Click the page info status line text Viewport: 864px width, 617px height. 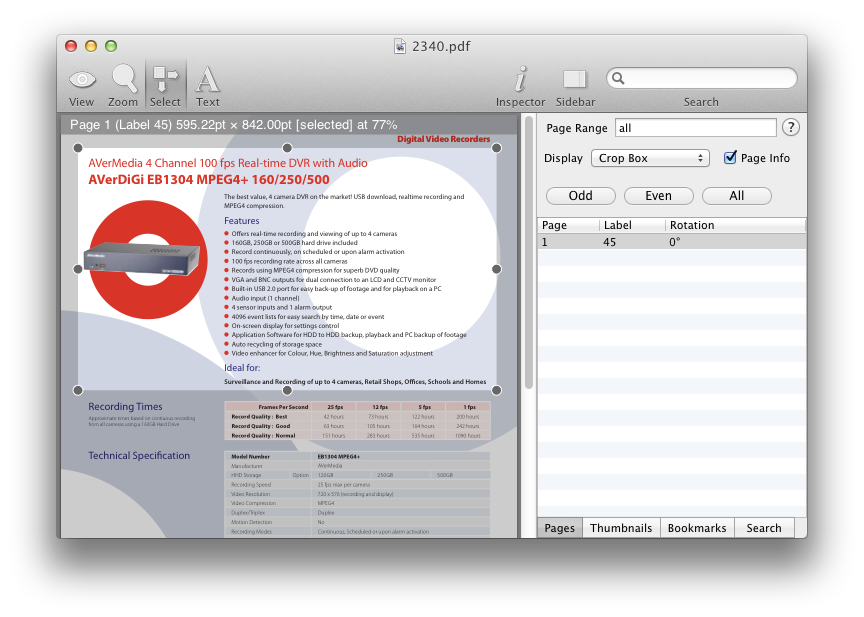(233, 125)
